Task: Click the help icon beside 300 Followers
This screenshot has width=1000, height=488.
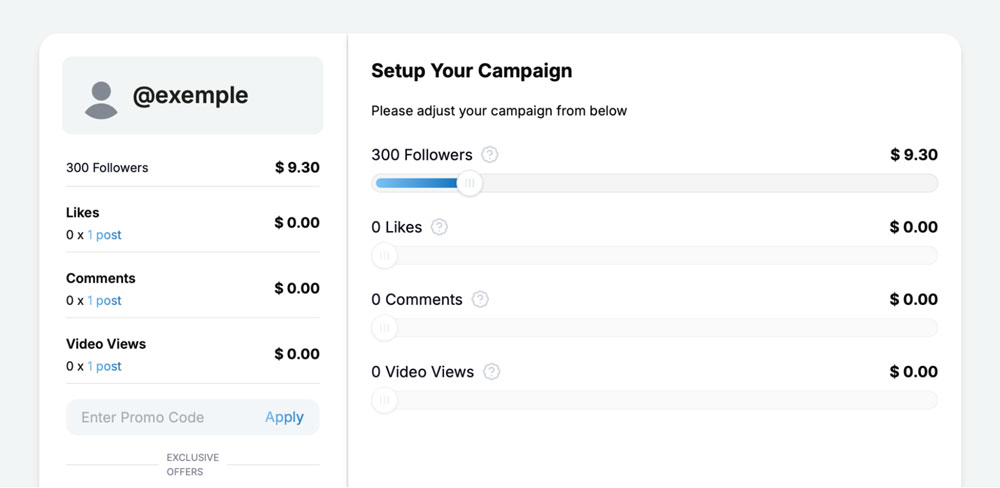Action: (x=489, y=155)
